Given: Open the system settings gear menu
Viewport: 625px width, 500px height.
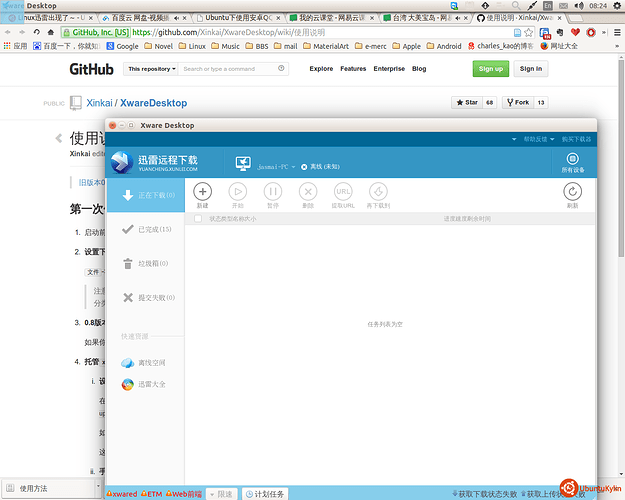Looking at the screenshot, I should pyautogui.click(x=617, y=6).
